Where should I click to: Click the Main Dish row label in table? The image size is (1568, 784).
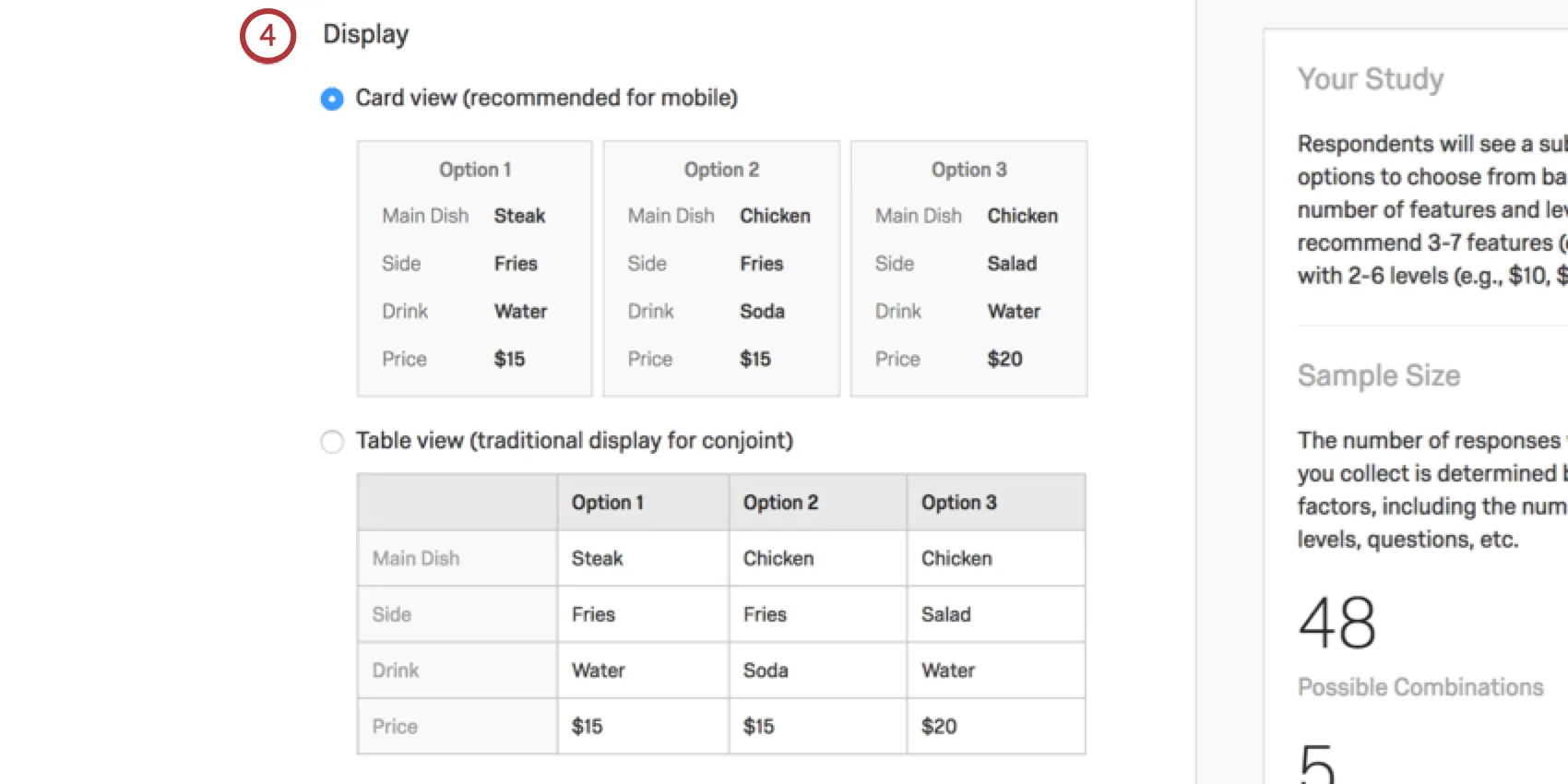(416, 558)
